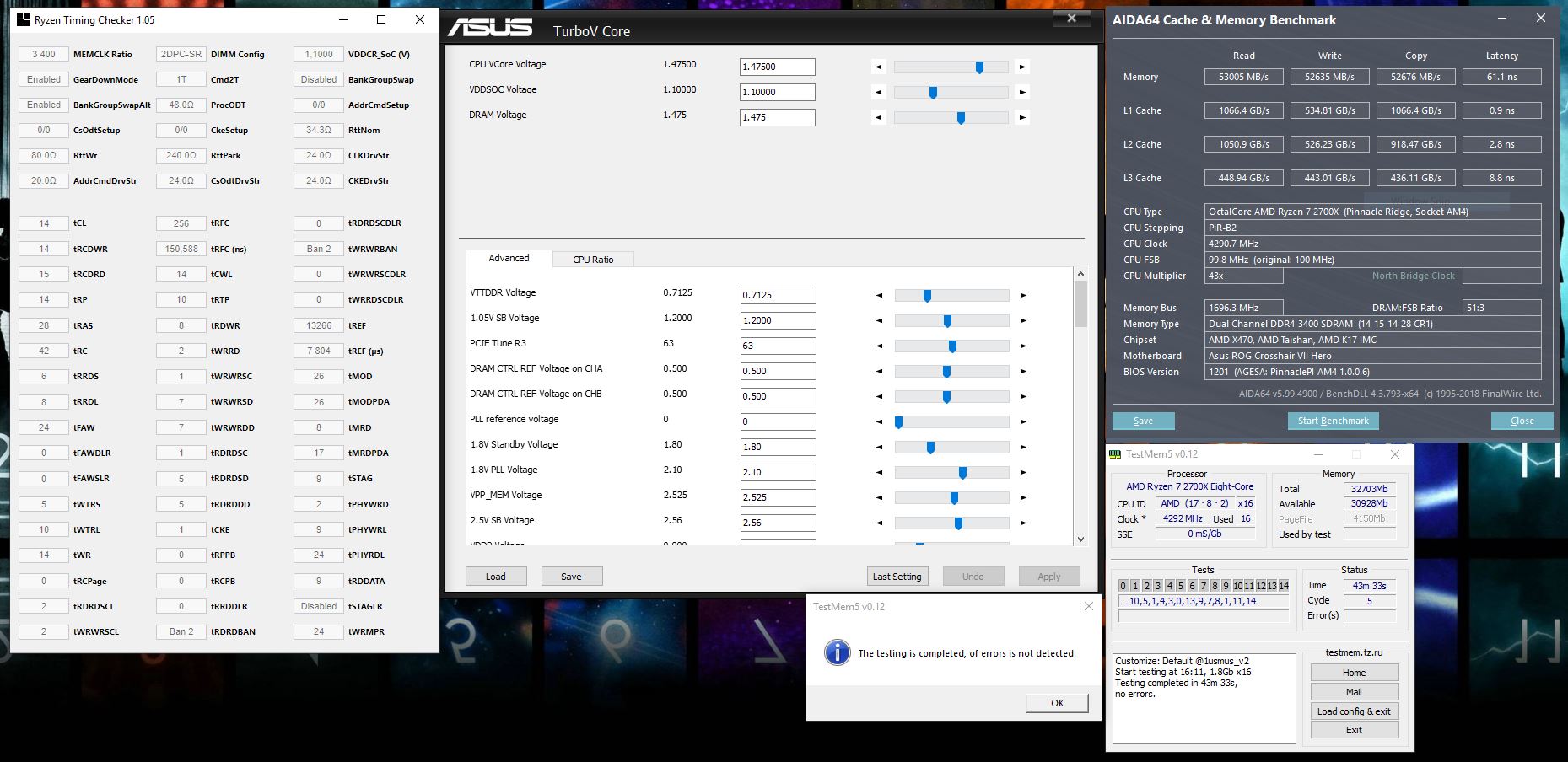This screenshot has width=1568, height=762.
Task: Click the Memory Read result 53005 MB/s
Action: click(x=1244, y=77)
